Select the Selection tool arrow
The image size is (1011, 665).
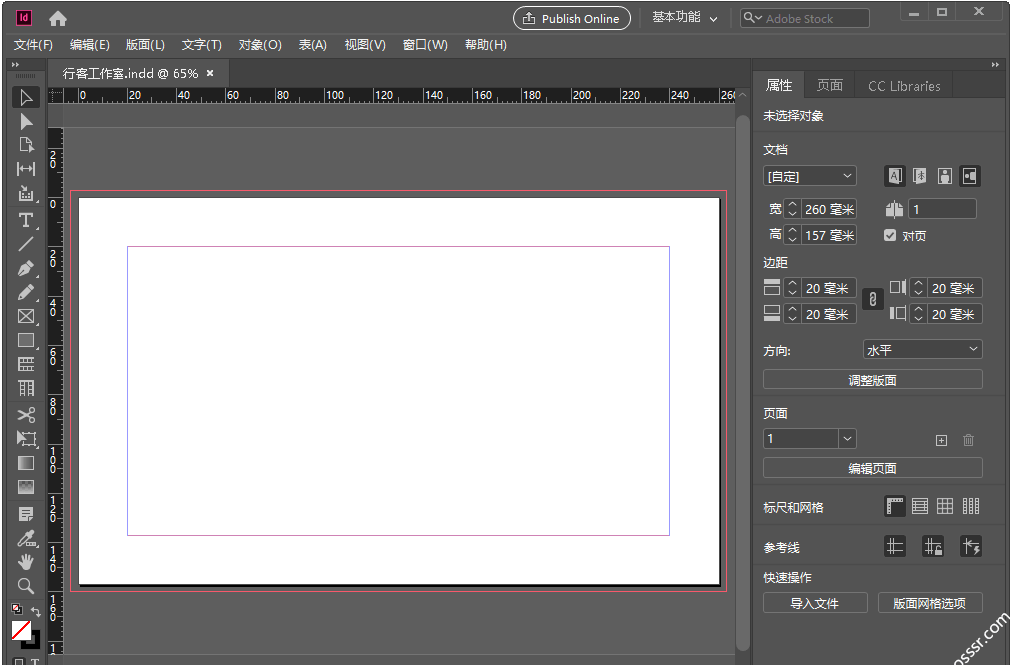point(26,97)
